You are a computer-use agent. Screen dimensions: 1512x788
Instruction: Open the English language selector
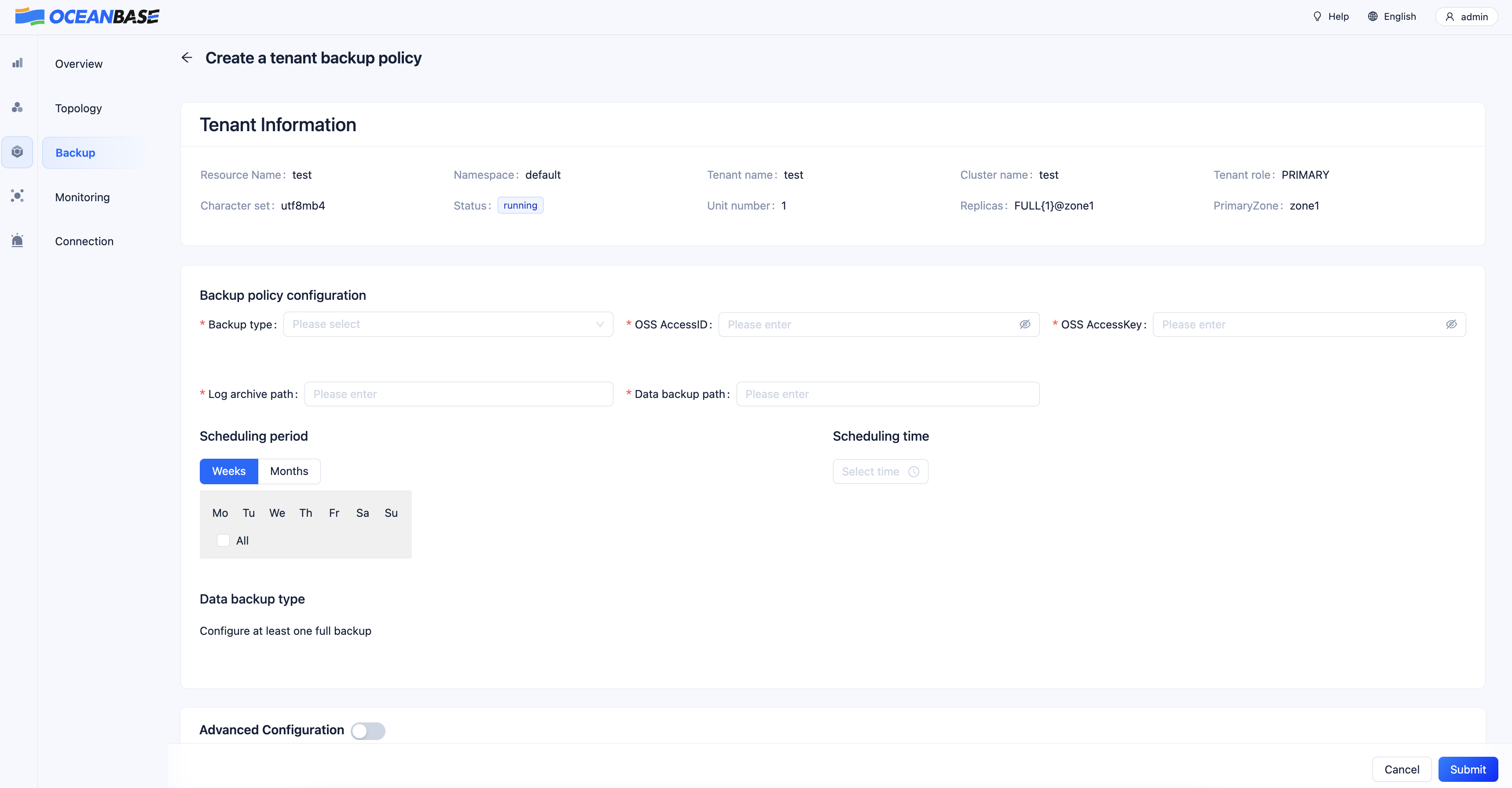[1392, 16]
